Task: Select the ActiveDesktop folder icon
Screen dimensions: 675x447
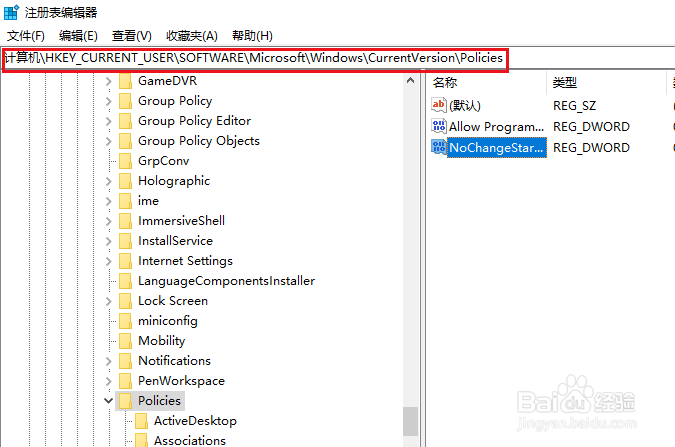Action: tap(142, 421)
